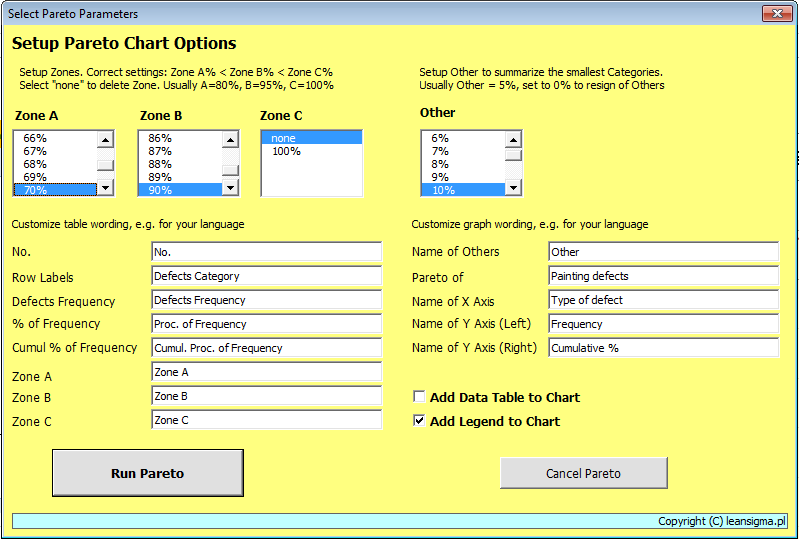Click the Row Labels text field
Screen dimensions: 799x539
click(266, 276)
